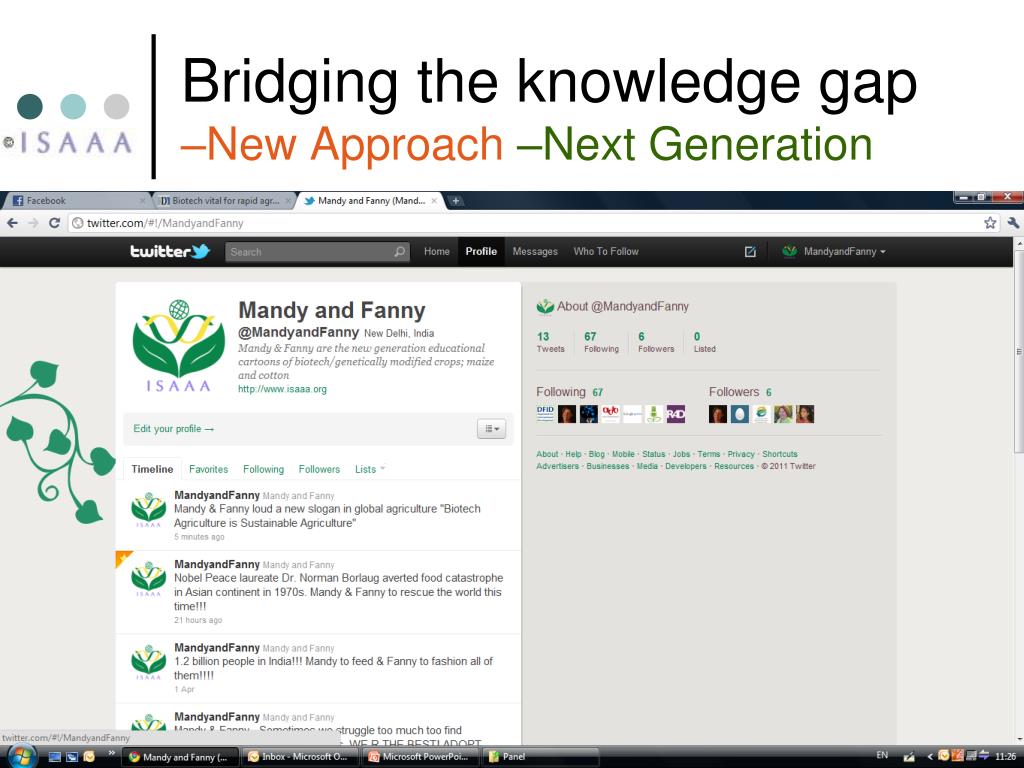Image resolution: width=1024 pixels, height=768 pixels.
Task: Click the 1 Apr tweet timestamp
Action: pyautogui.click(x=184, y=689)
